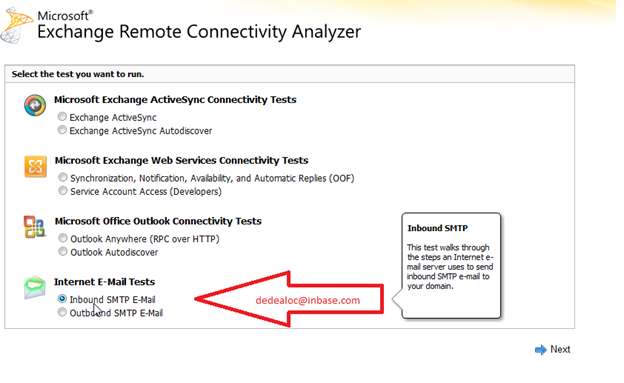
Task: Click the Exchange Remote Connectivity Analyzer title
Action: (199, 32)
